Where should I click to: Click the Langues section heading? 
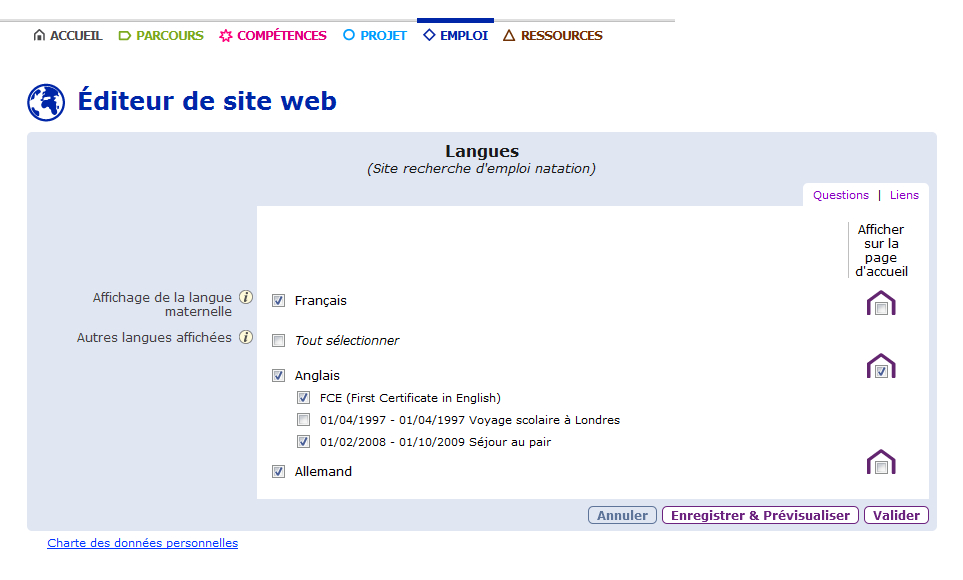(482, 151)
